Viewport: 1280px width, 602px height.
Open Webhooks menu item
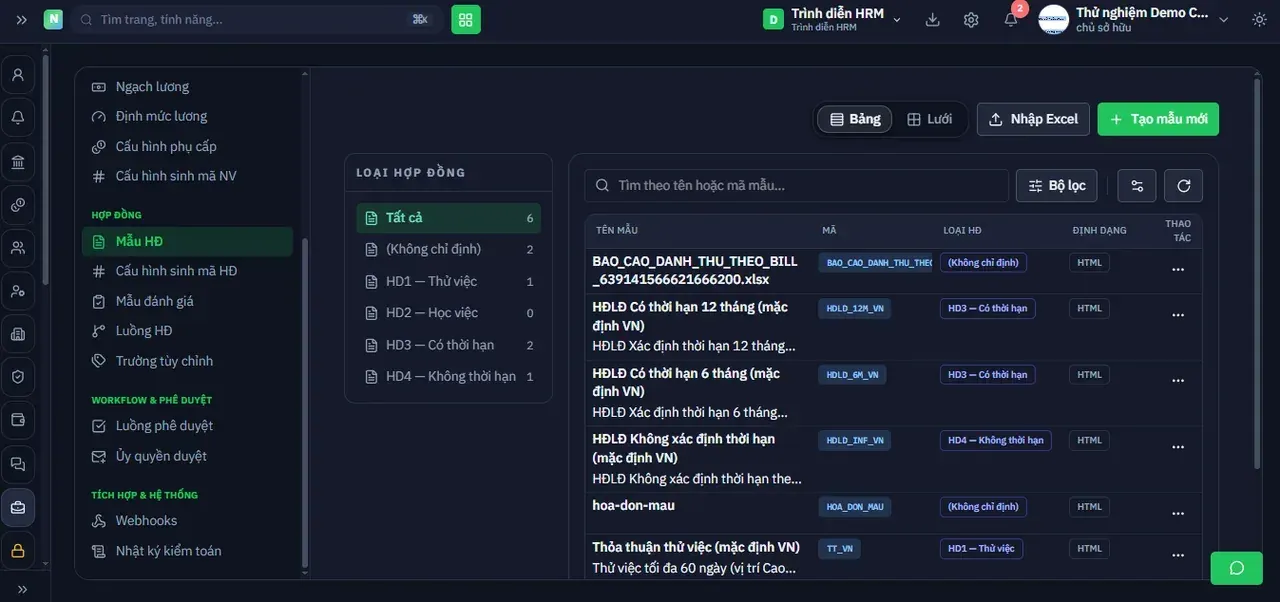click(187, 521)
